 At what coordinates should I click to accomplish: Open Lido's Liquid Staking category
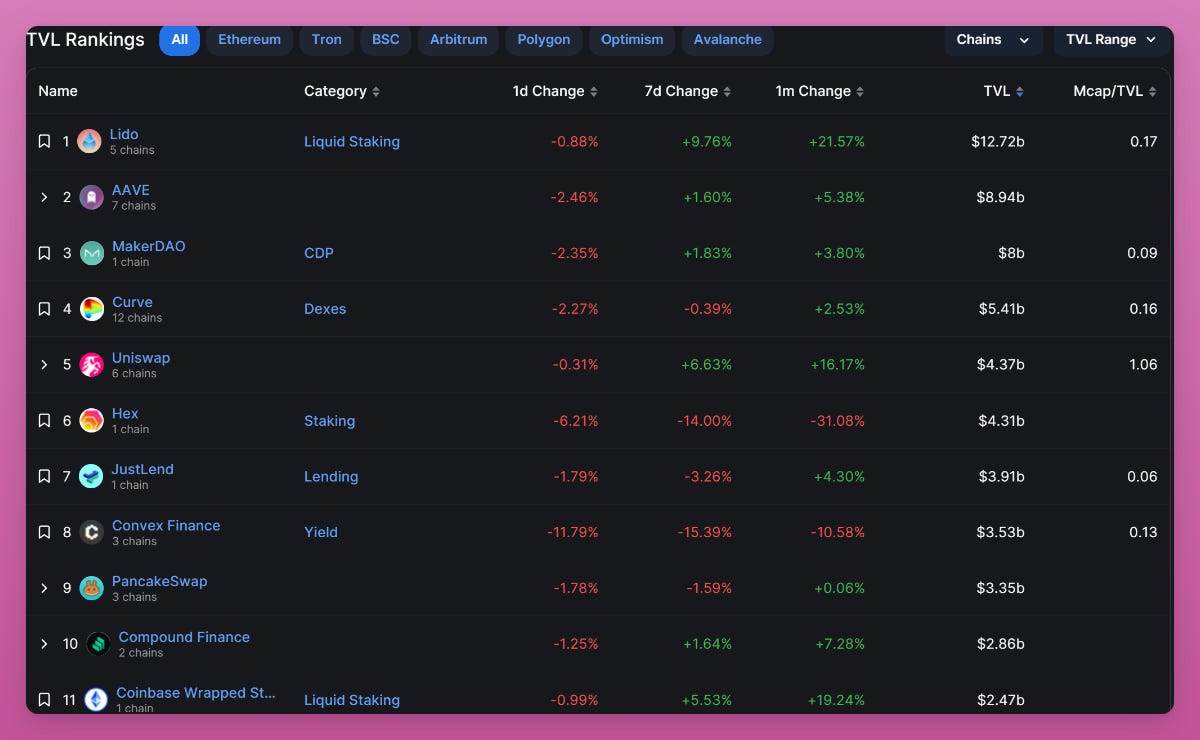pyautogui.click(x=352, y=142)
